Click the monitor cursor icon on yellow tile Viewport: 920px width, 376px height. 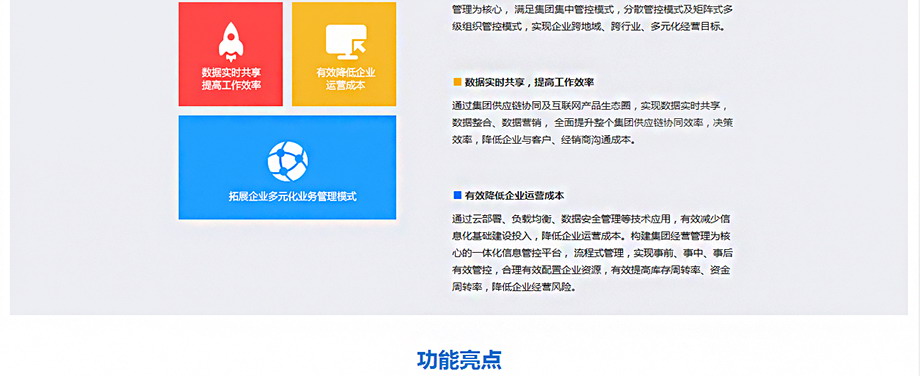click(346, 42)
